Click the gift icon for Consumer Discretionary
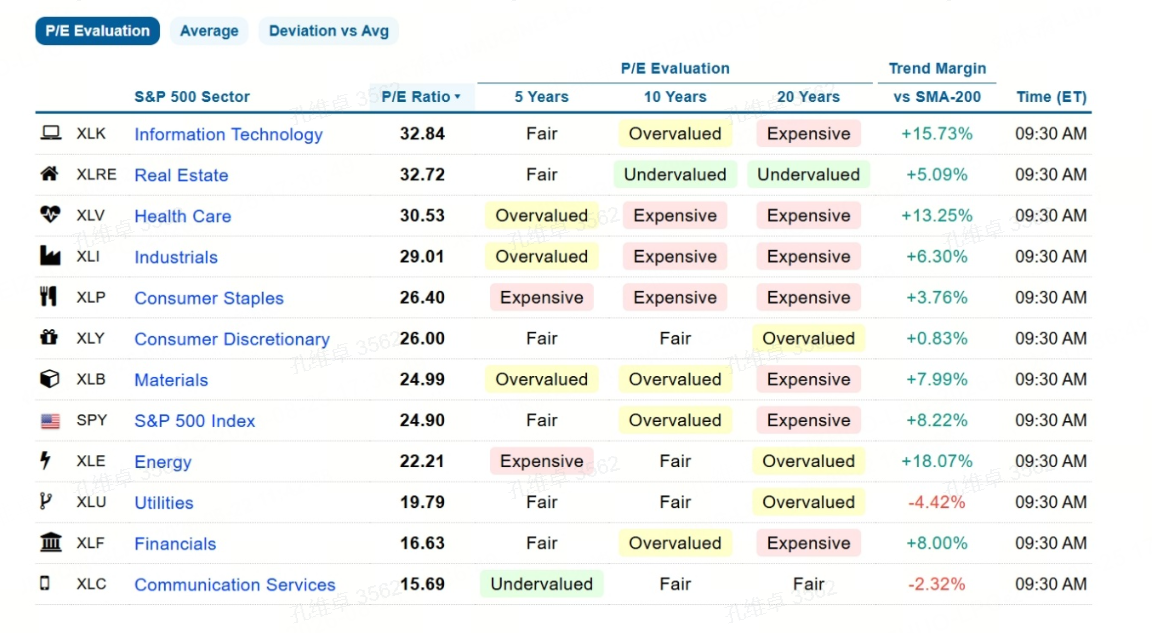The image size is (1152, 633). tap(48, 337)
